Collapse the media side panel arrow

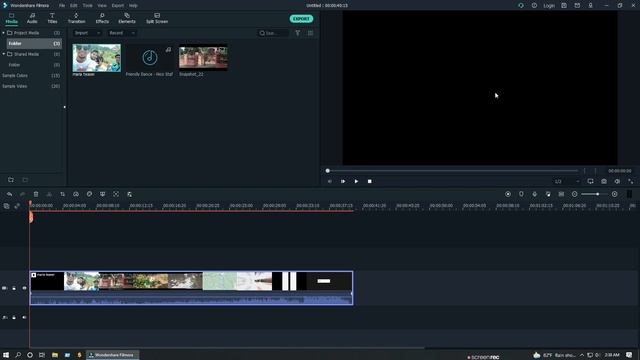[x=64, y=107]
